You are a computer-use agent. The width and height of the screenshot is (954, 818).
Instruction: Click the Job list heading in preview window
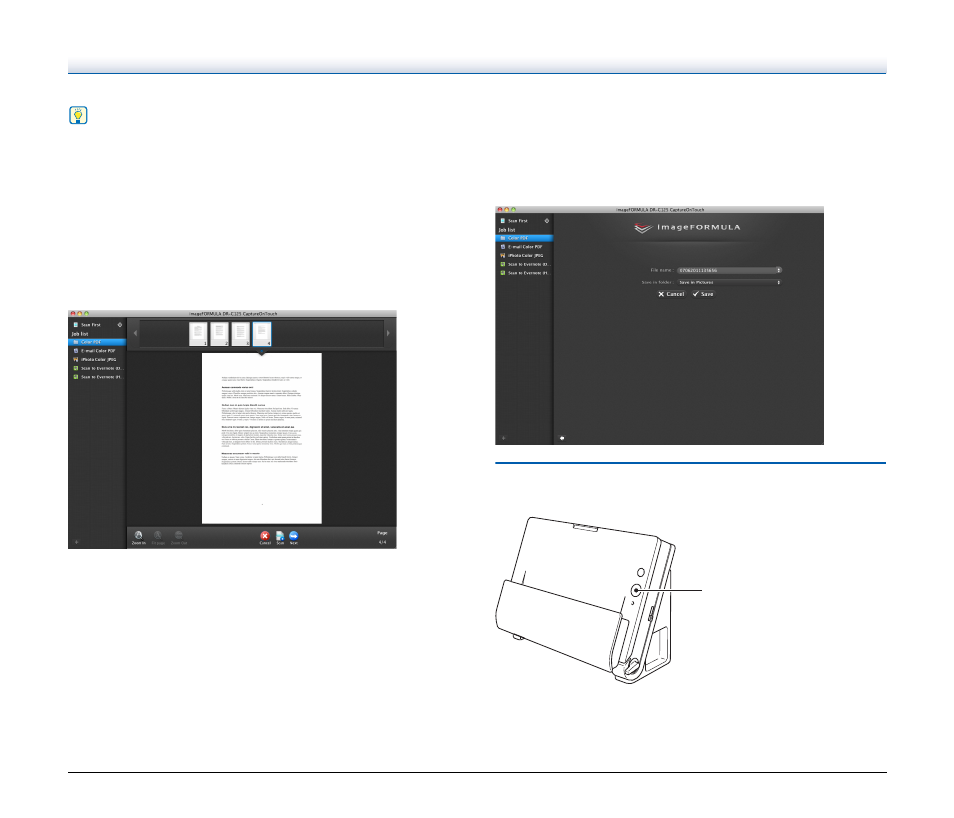80,334
